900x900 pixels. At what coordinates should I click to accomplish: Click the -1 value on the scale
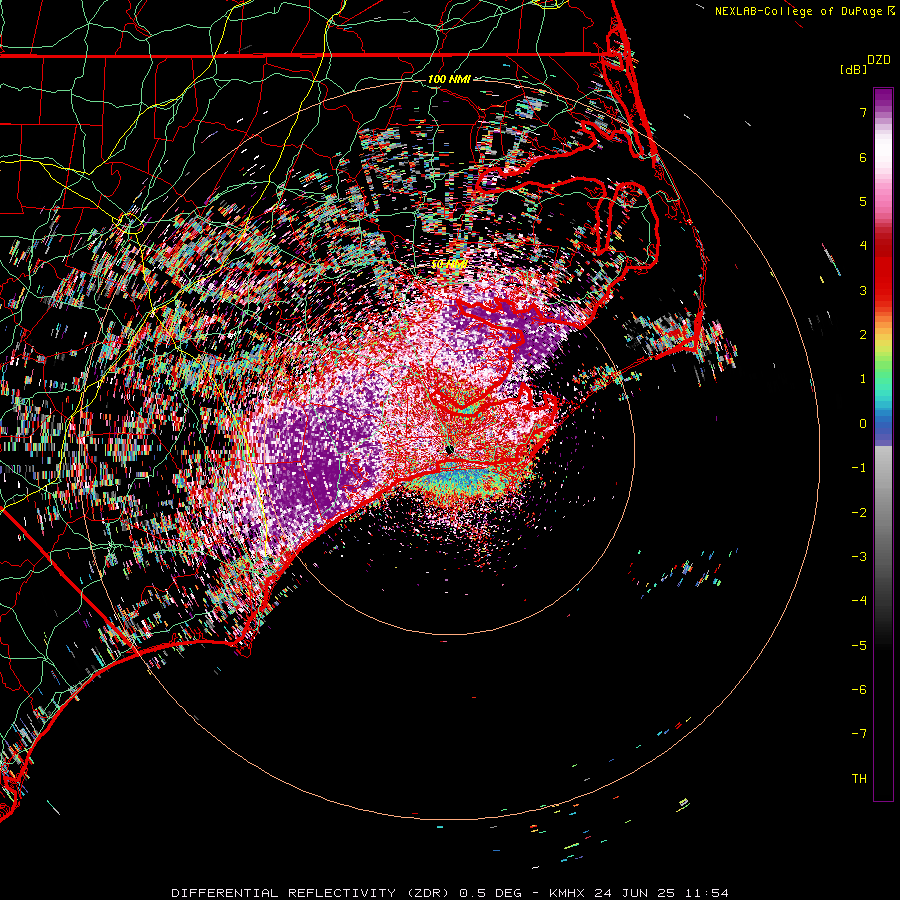click(859, 468)
